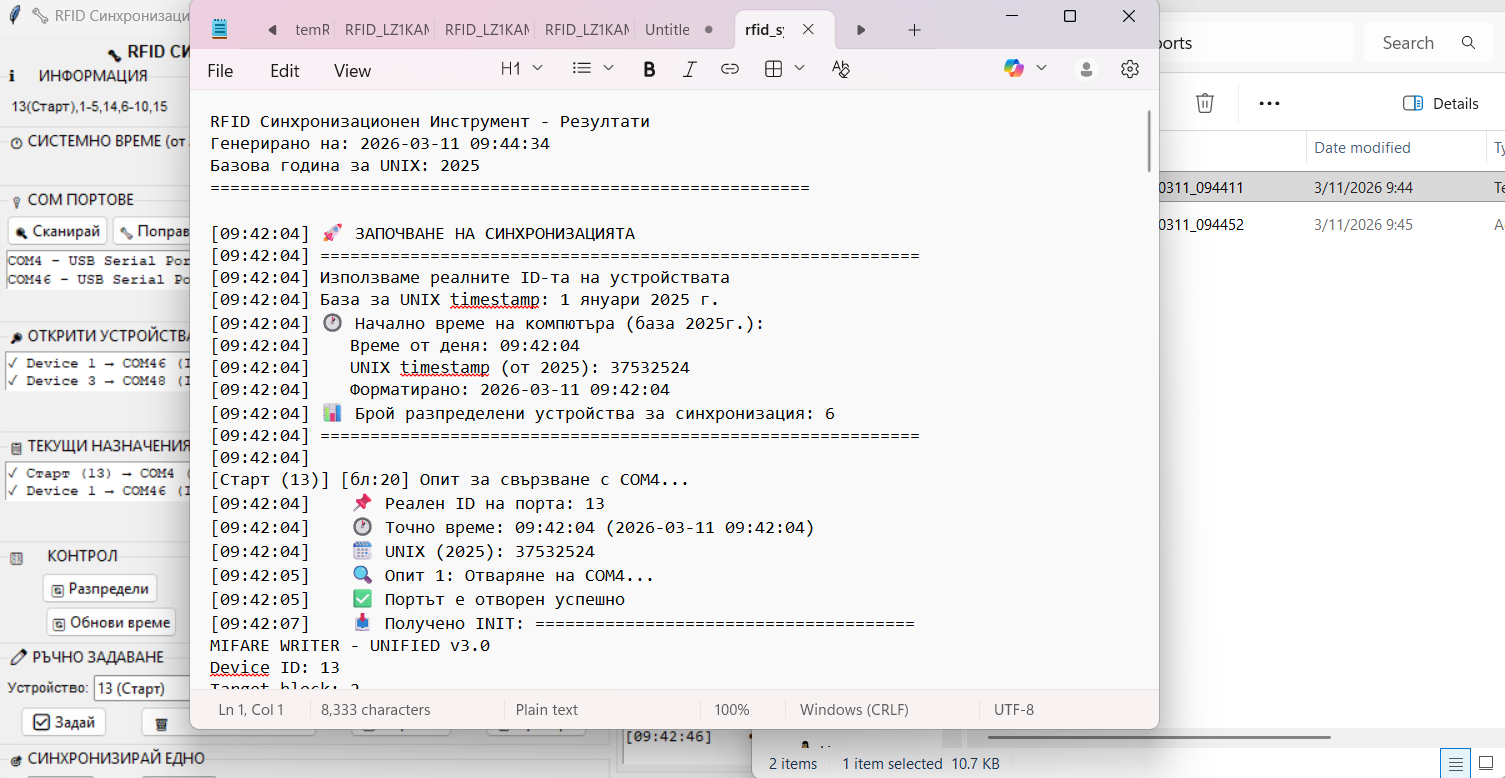Screen dimensions: 1505x778
Task: Expand the H1 heading dropdown
Action: pos(522,69)
